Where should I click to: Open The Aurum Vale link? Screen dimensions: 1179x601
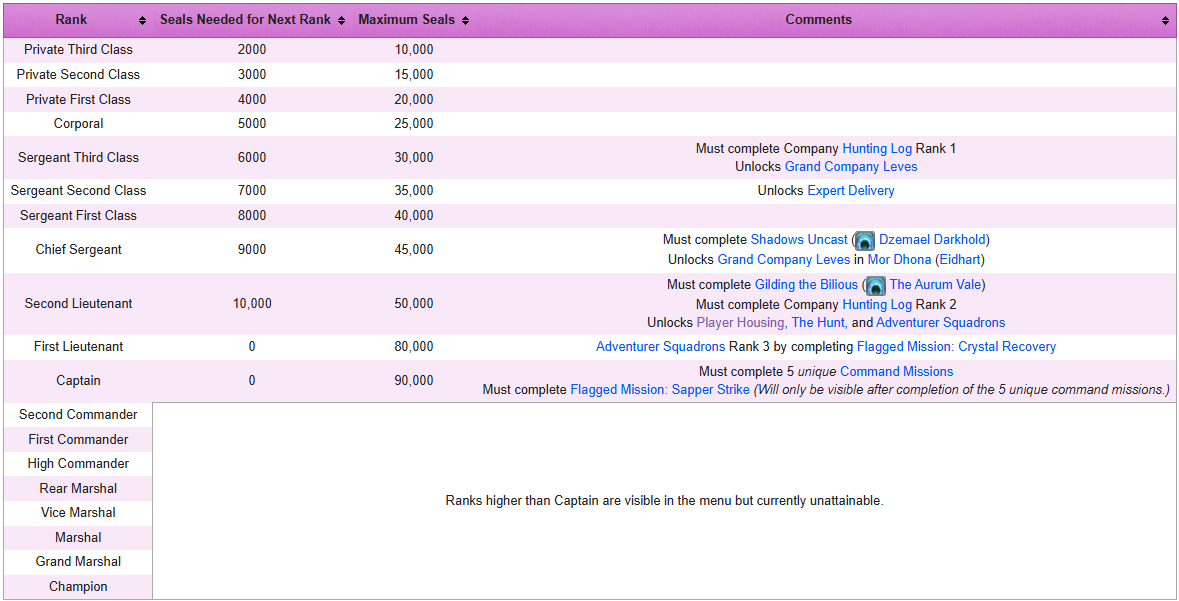[935, 285]
